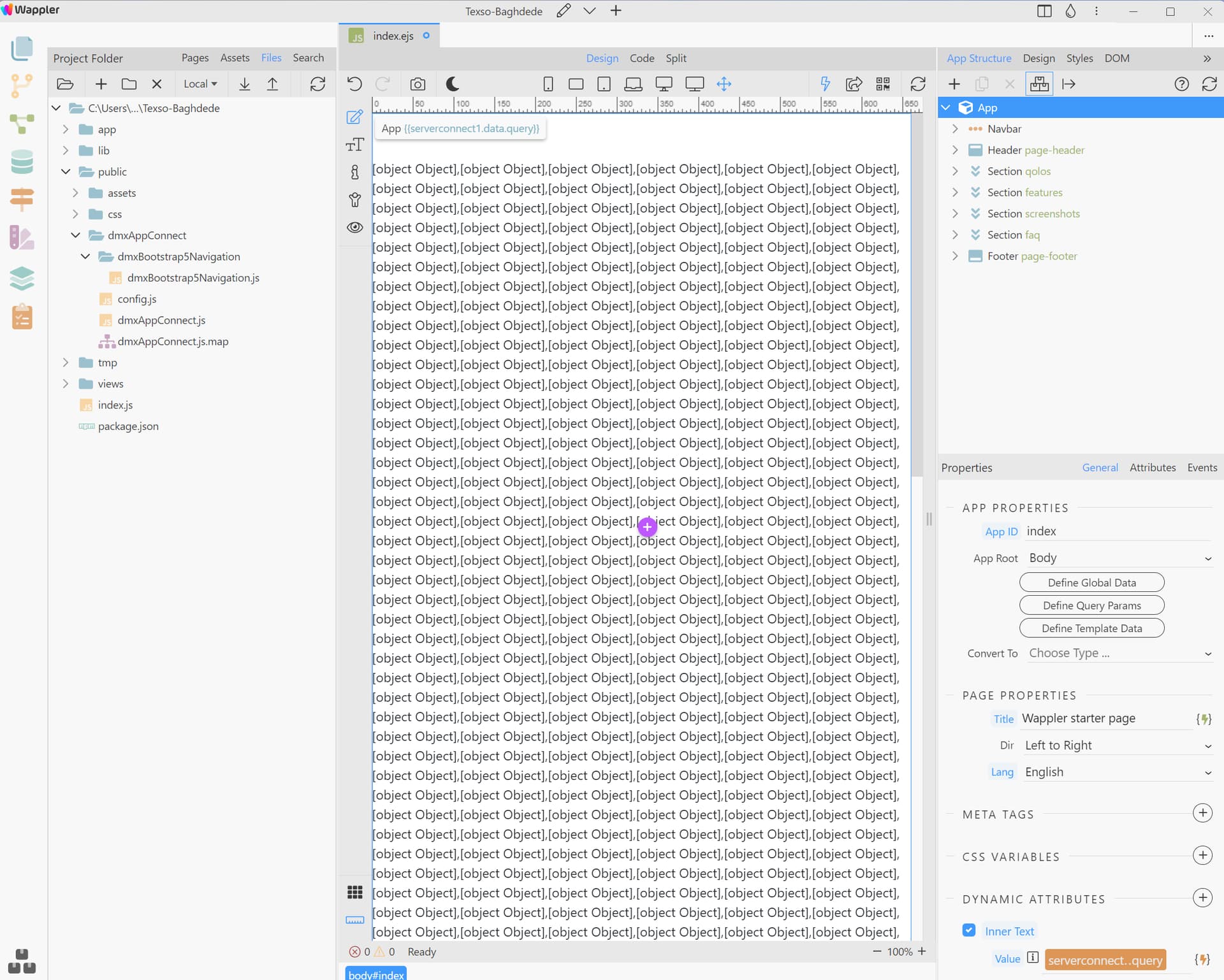Click the download arrow in Project Folder toolbar
Viewport: 1224px width, 980px height.
click(x=244, y=83)
